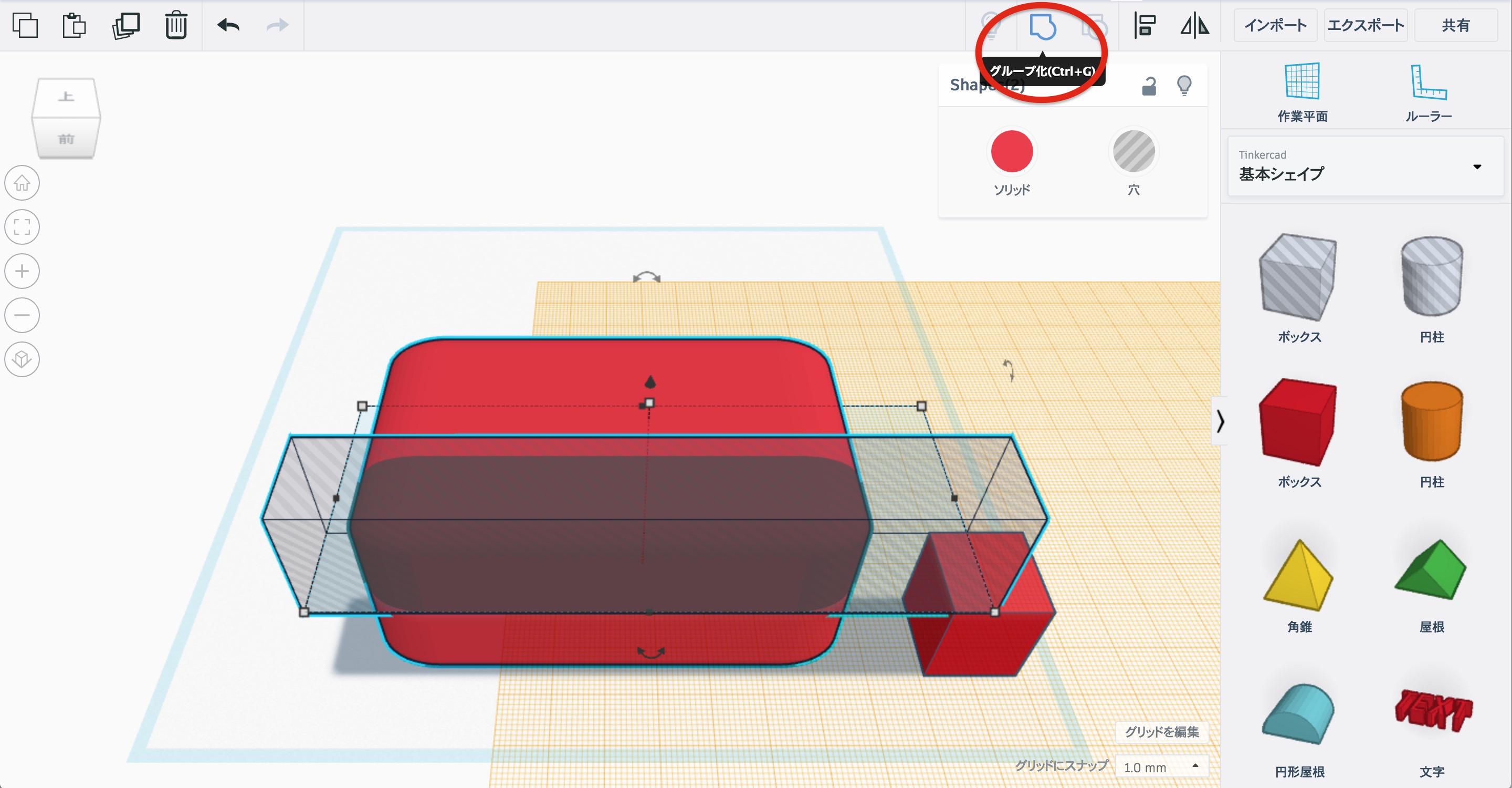1512x788 pixels.
Task: Open the エクスポート menu
Action: pos(1365,25)
